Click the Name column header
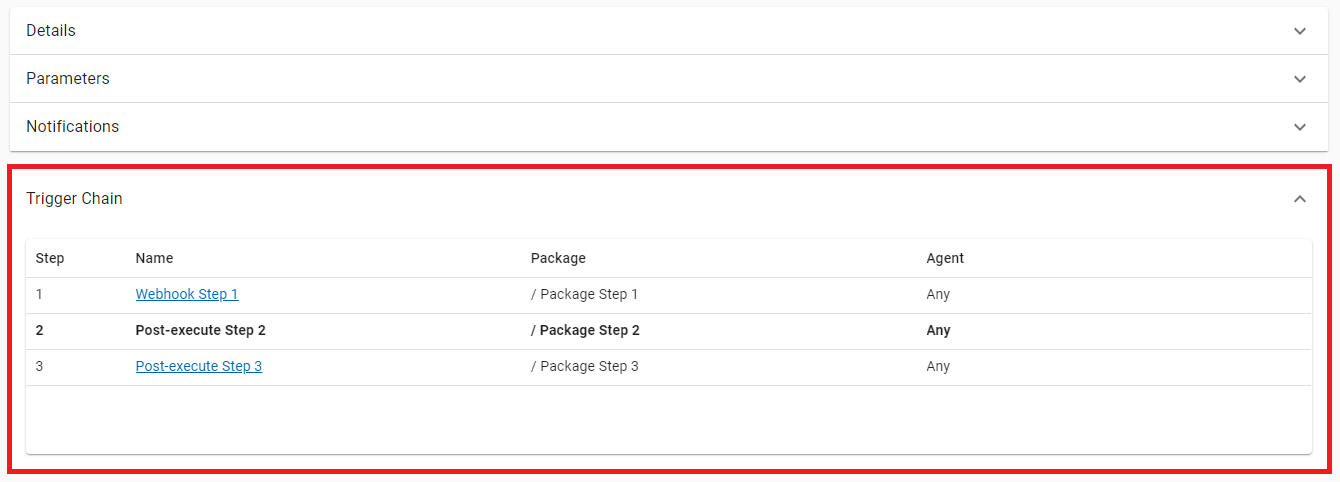Screen dimensions: 1340x482 154,259
